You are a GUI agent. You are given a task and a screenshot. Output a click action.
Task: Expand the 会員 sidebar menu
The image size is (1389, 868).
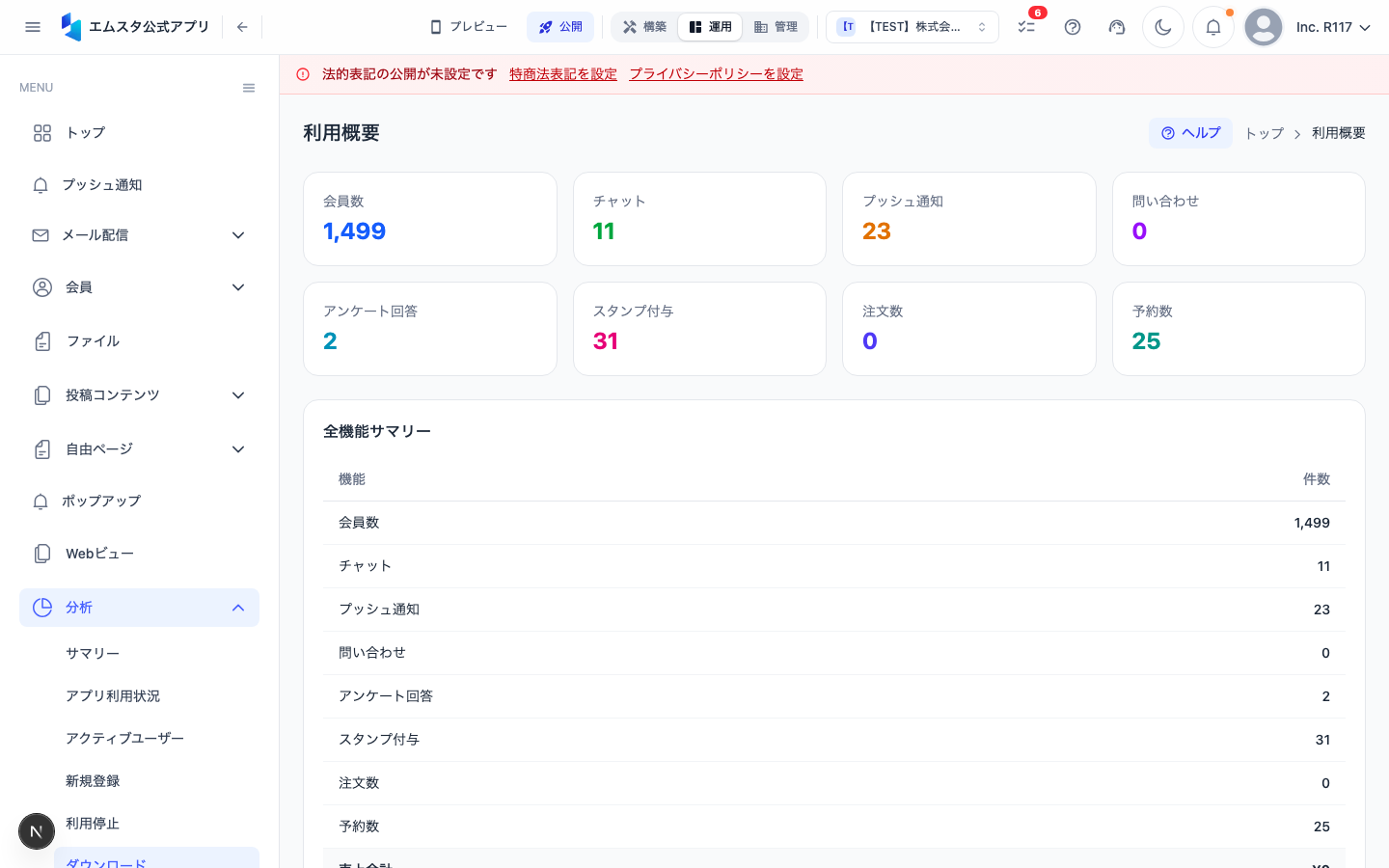click(139, 287)
